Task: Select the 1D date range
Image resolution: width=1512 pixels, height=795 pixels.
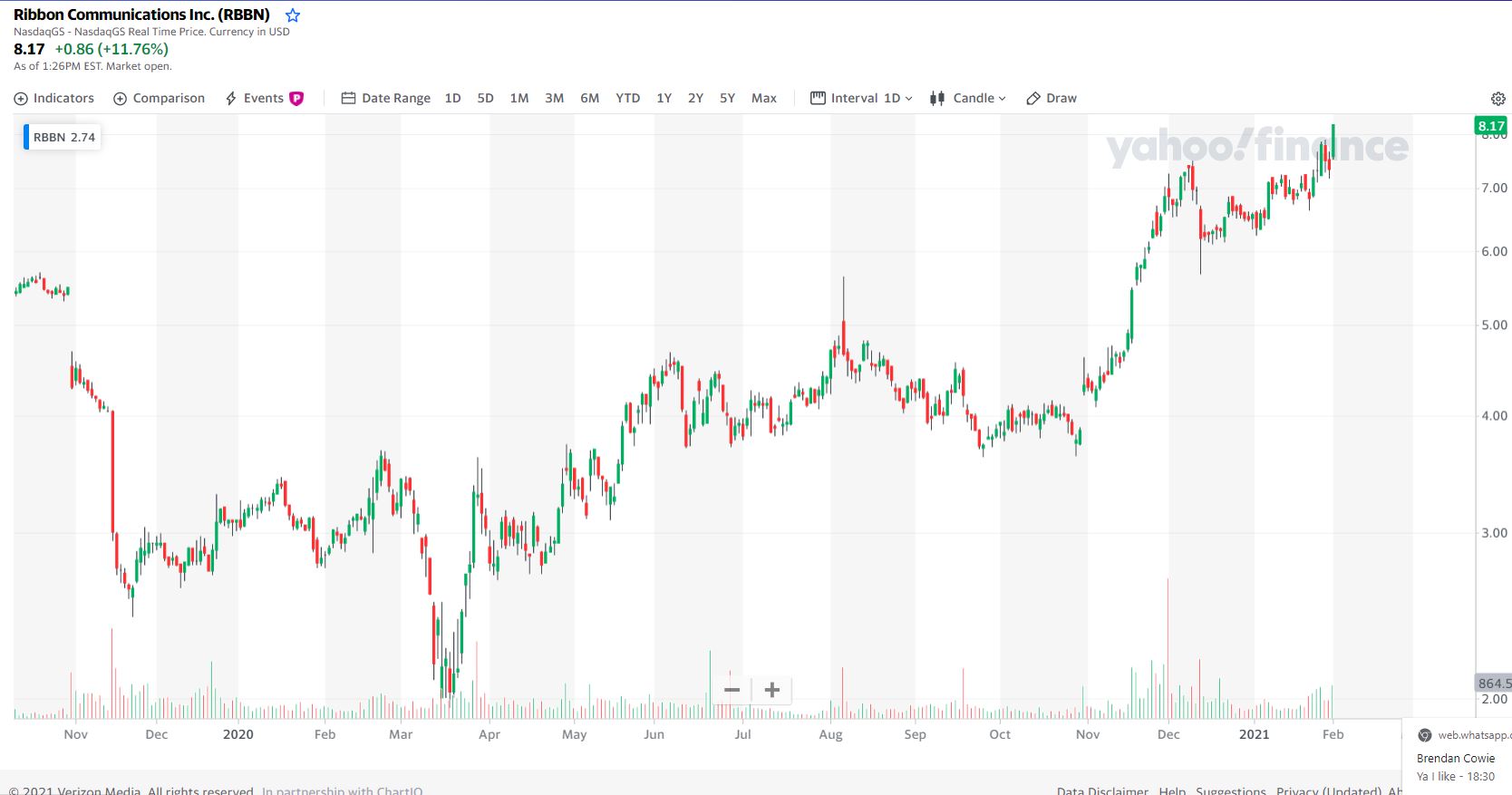Action: tap(453, 99)
